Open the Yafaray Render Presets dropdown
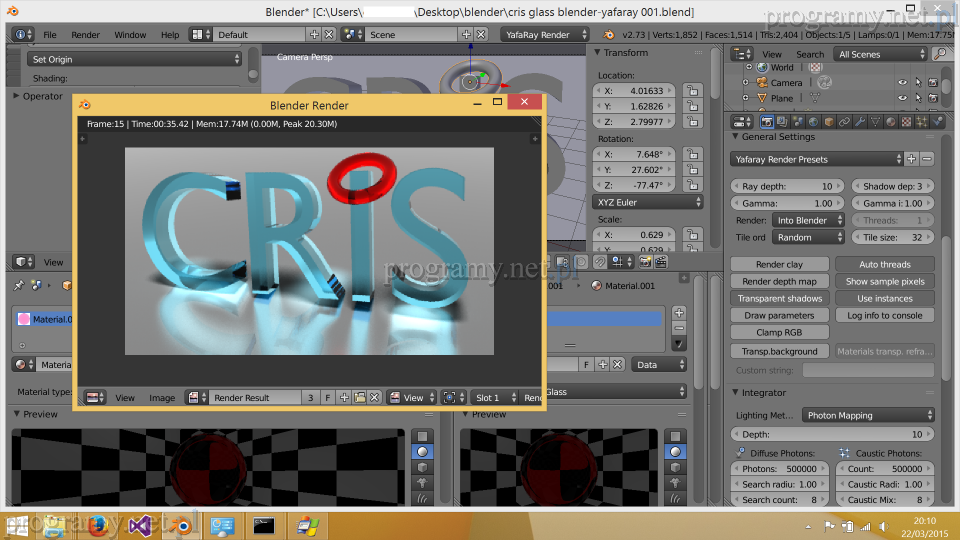 (x=816, y=159)
